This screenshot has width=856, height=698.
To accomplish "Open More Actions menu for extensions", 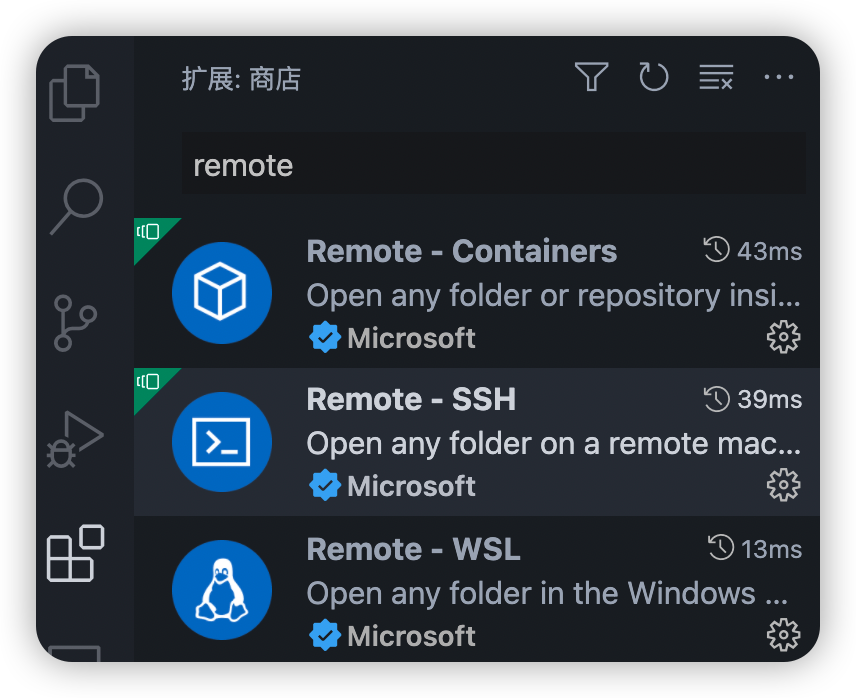I will click(x=779, y=77).
